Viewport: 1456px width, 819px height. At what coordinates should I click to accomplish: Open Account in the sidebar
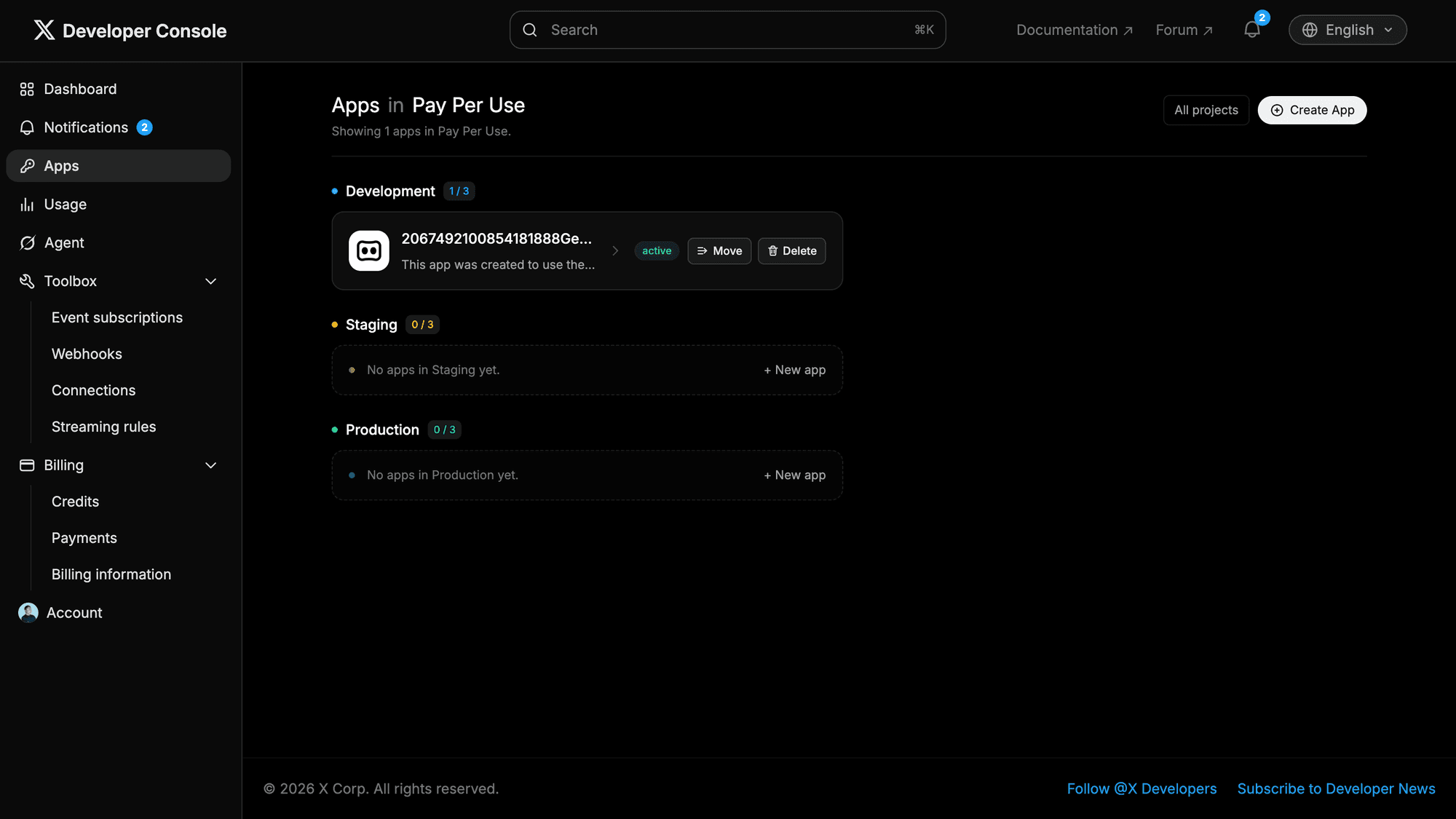(x=119, y=613)
